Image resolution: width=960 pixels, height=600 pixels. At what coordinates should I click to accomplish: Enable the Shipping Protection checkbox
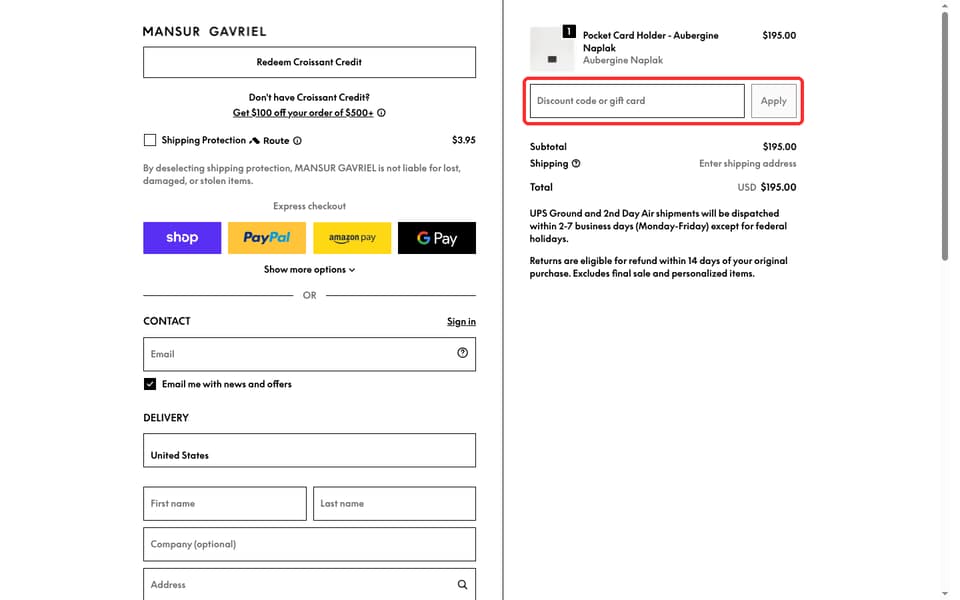point(150,140)
